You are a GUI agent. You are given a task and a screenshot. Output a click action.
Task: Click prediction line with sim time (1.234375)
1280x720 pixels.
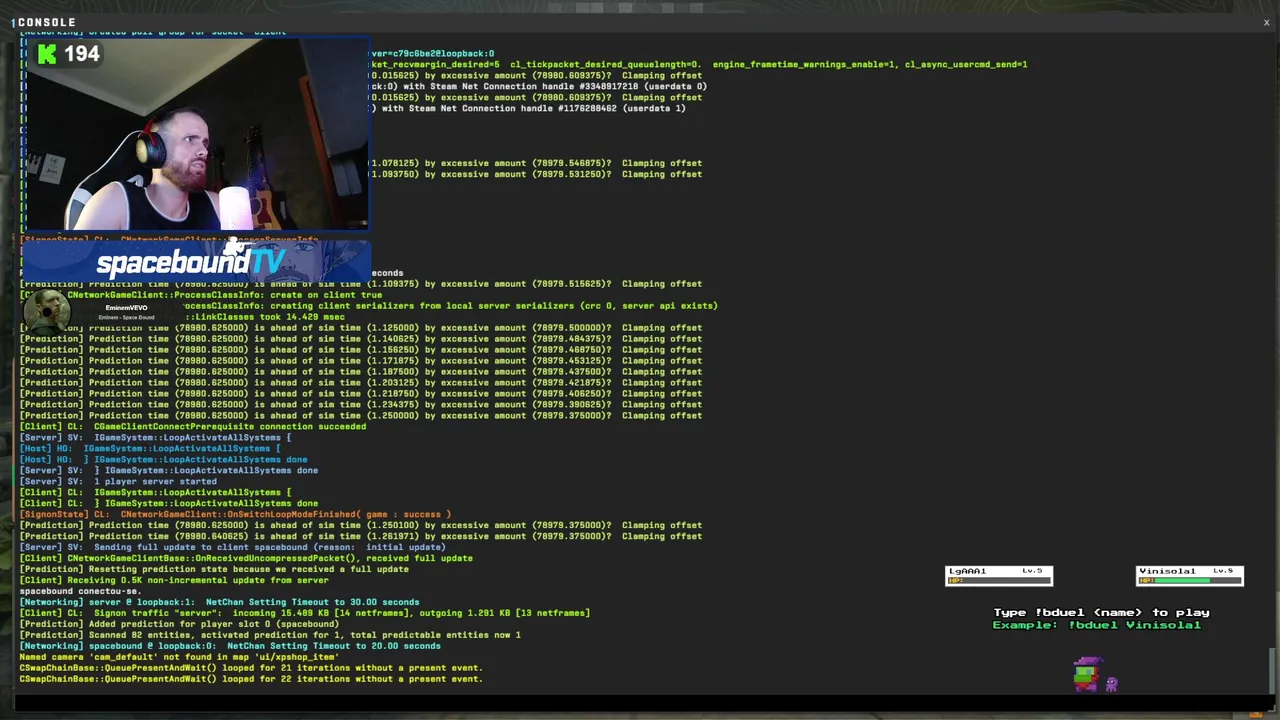coord(361,405)
